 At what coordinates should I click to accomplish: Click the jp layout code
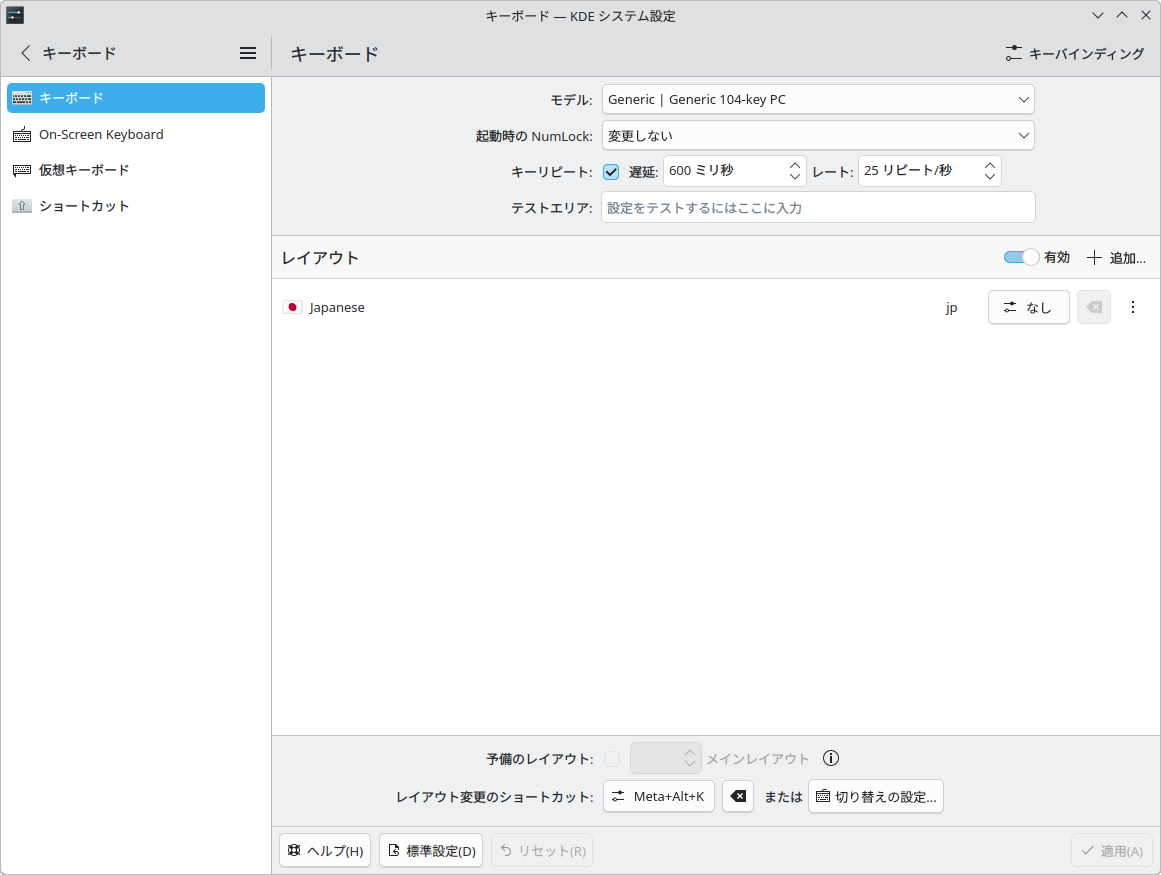(951, 308)
